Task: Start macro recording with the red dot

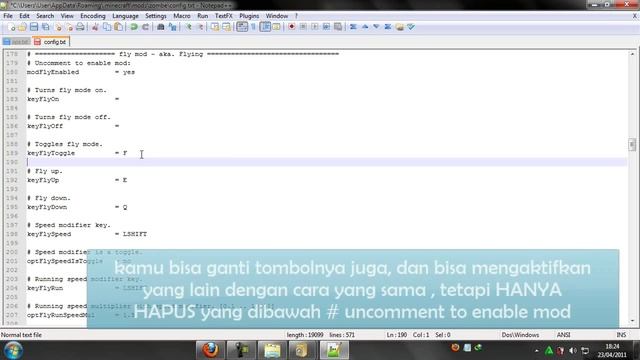Action: (291, 27)
